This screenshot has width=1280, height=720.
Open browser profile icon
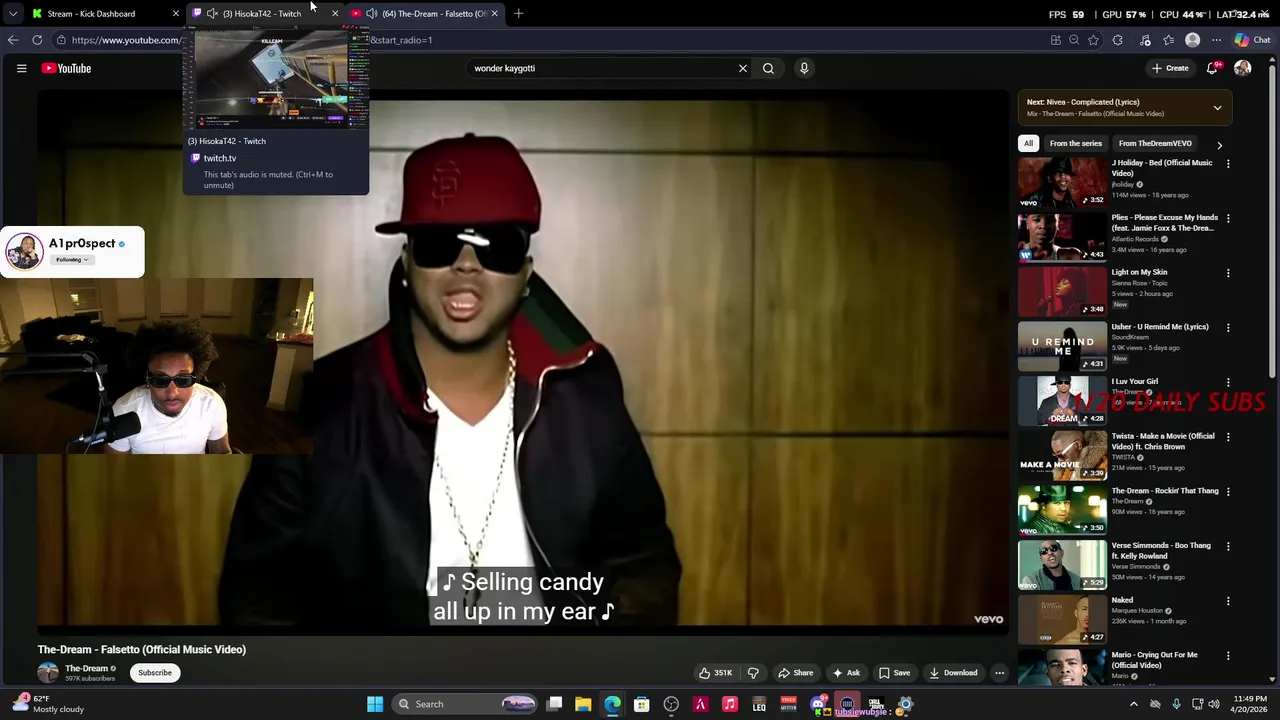pos(1192,40)
